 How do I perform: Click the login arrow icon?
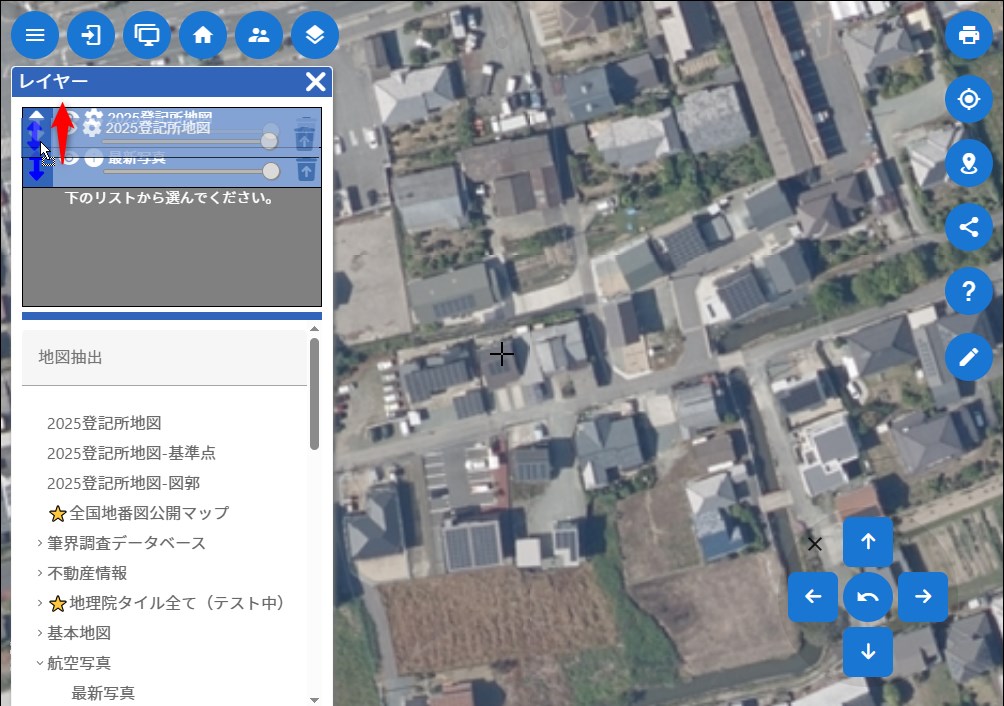pos(91,35)
